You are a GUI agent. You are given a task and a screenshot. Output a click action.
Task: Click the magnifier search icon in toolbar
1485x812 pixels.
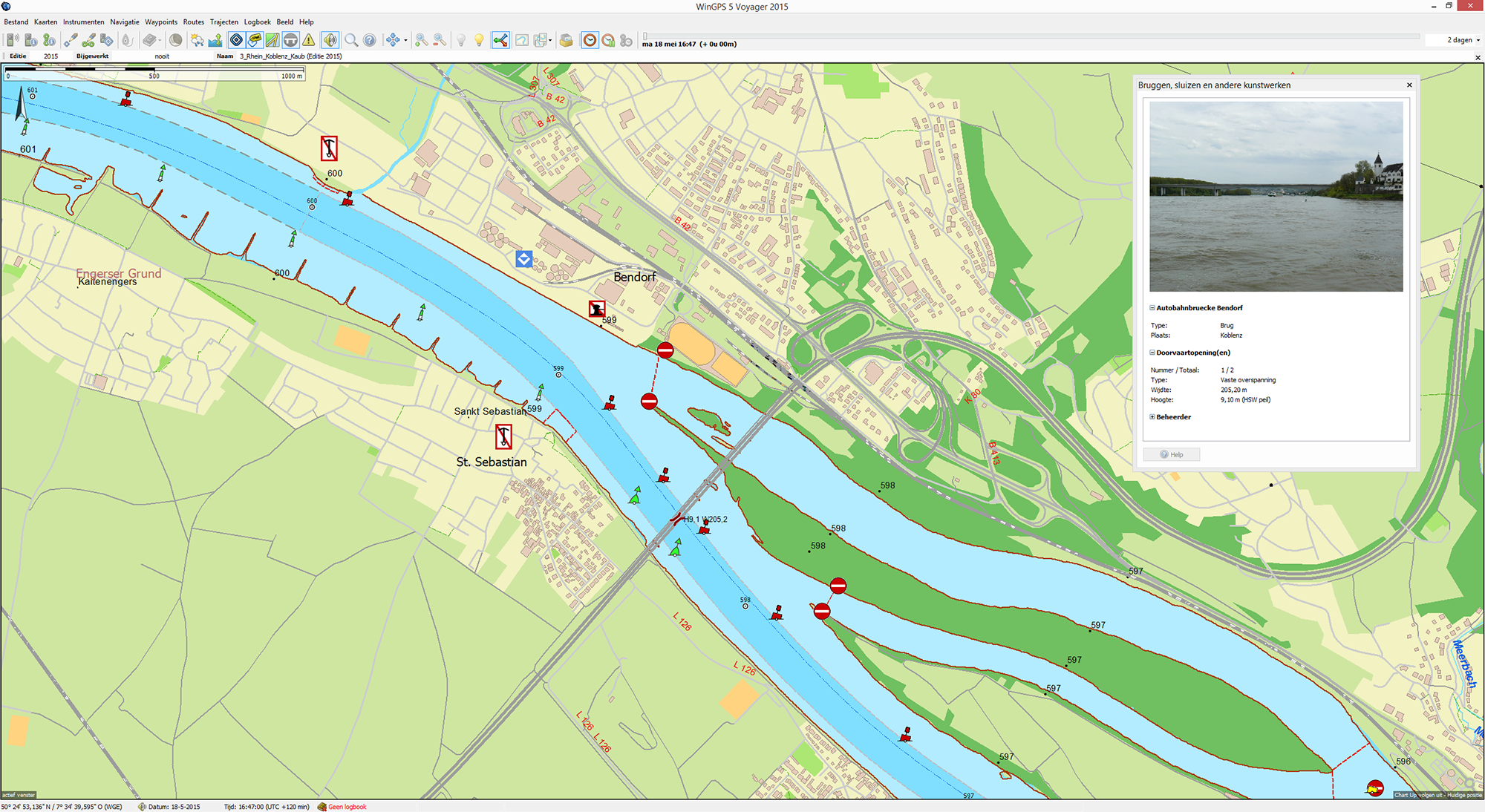pyautogui.click(x=351, y=40)
